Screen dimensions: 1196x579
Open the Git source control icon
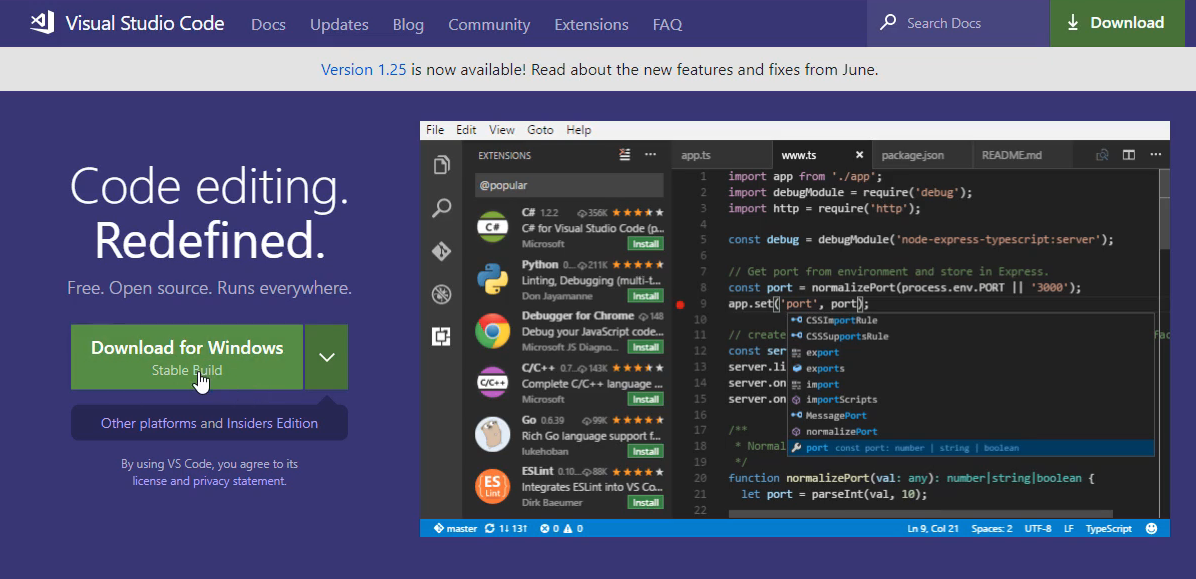coord(442,251)
